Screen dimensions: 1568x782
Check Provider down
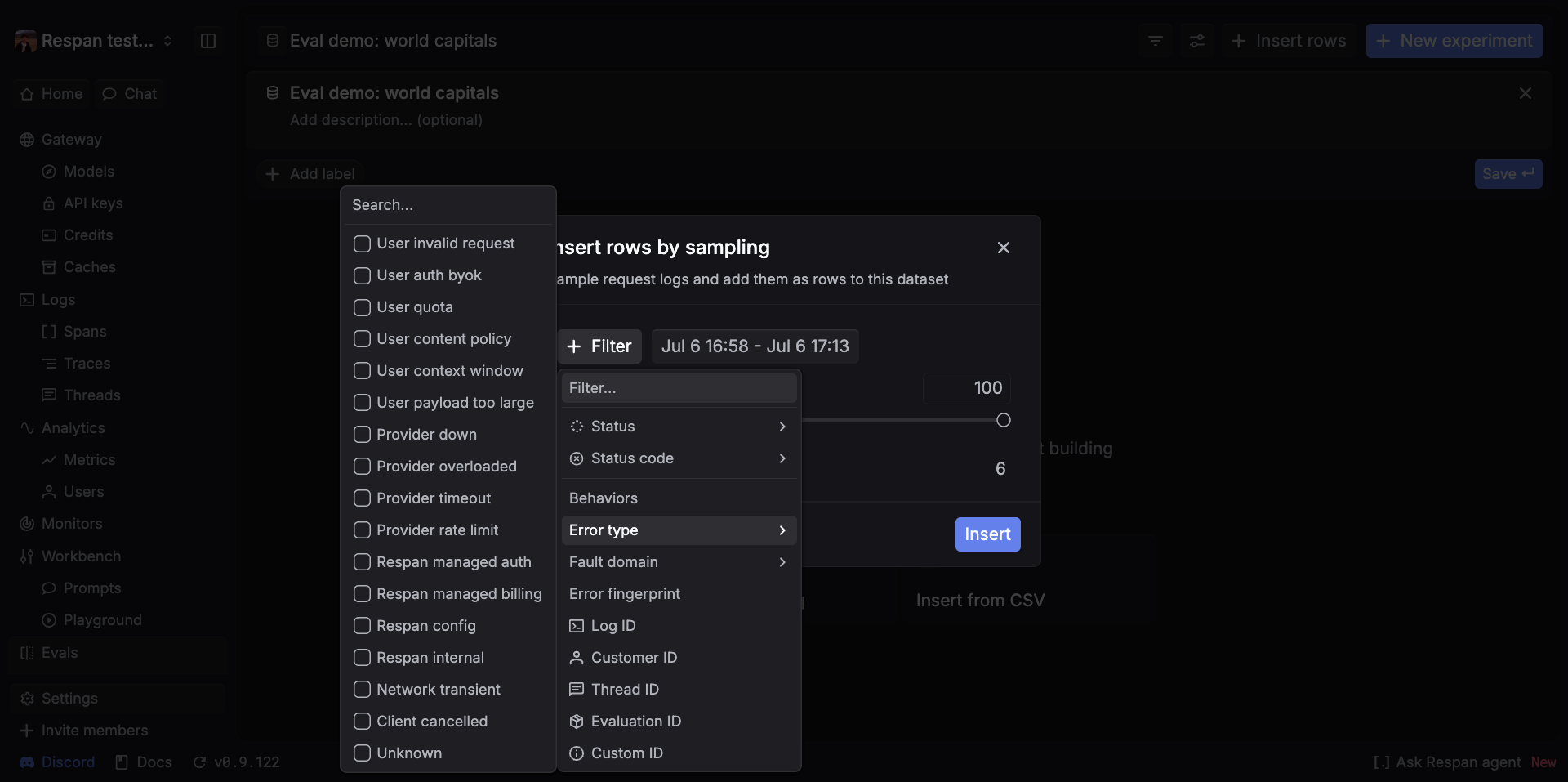[x=362, y=435]
